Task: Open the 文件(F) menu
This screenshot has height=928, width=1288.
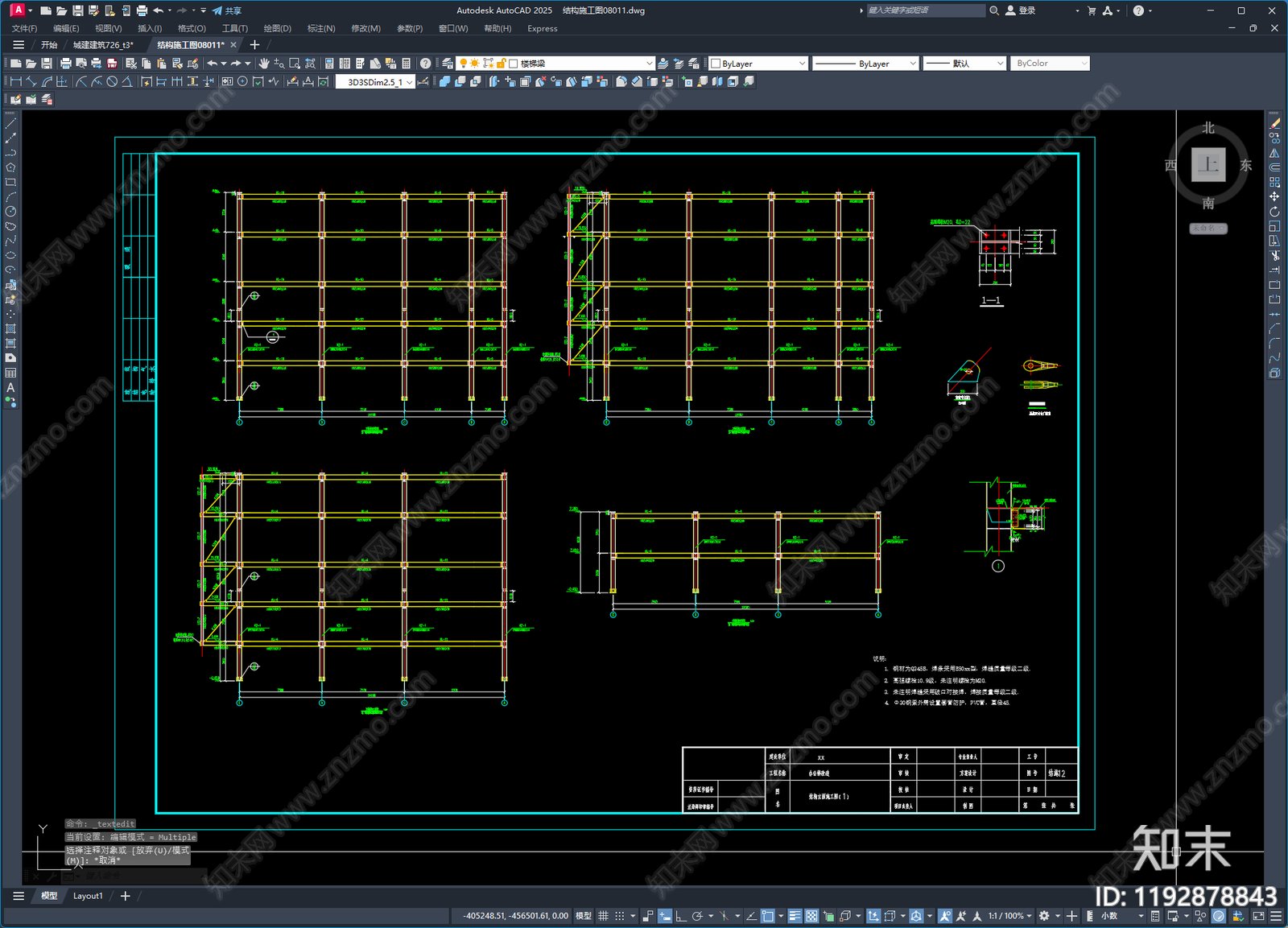Action: [x=25, y=28]
